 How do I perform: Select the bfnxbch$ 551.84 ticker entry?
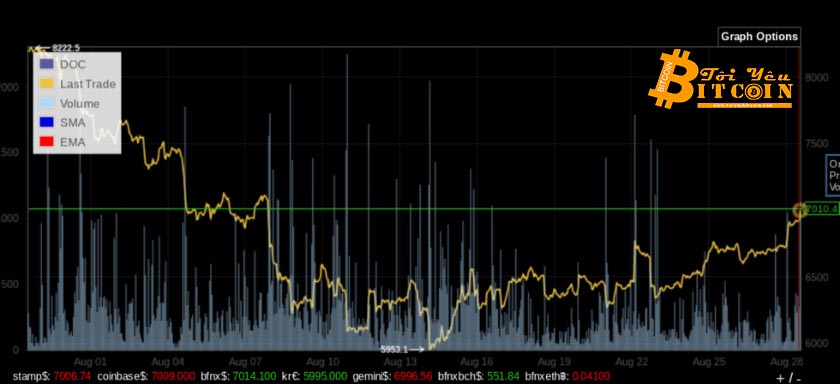pos(478,377)
